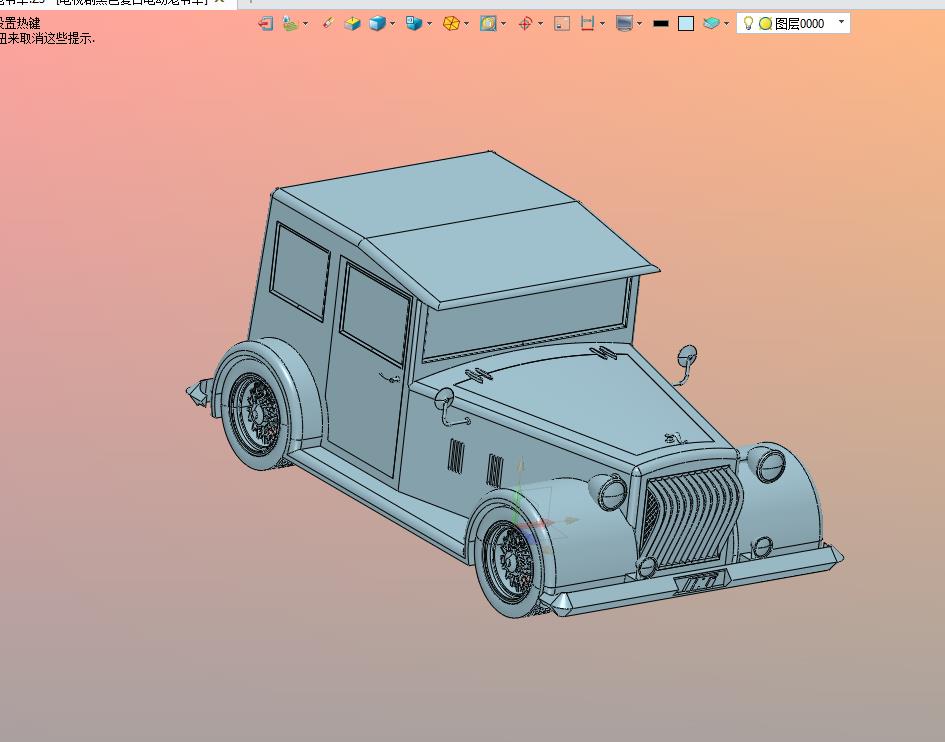Expand the crosshair target dropdown arrow
Image resolution: width=945 pixels, height=742 pixels.
540,24
